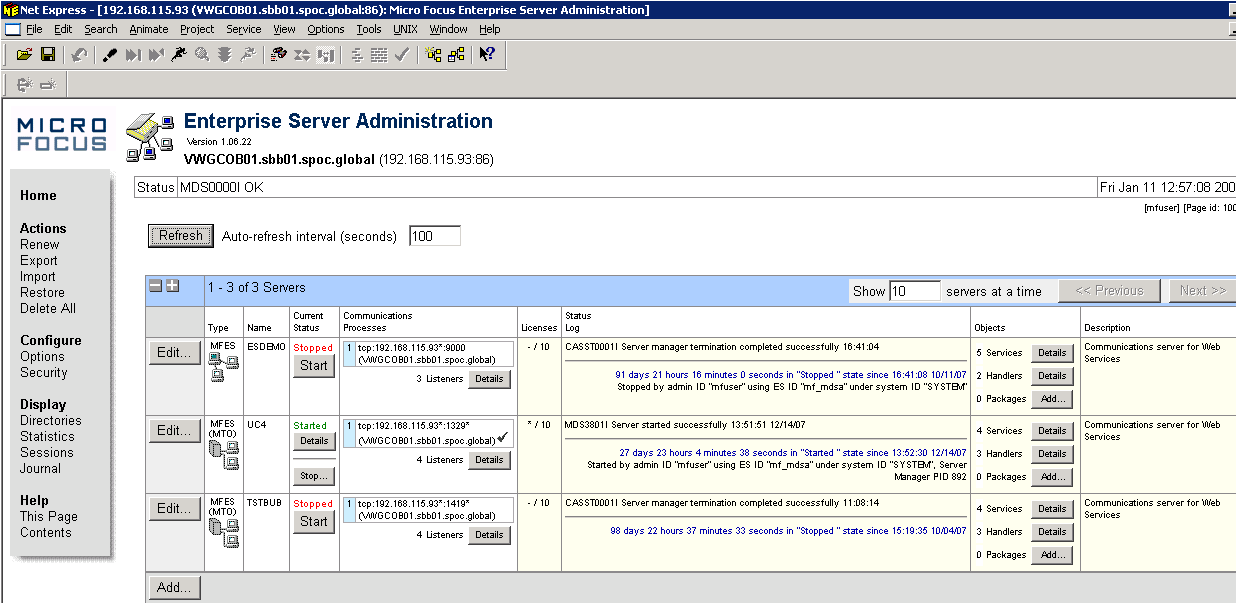Click the open folder toolbar icon

[24, 54]
